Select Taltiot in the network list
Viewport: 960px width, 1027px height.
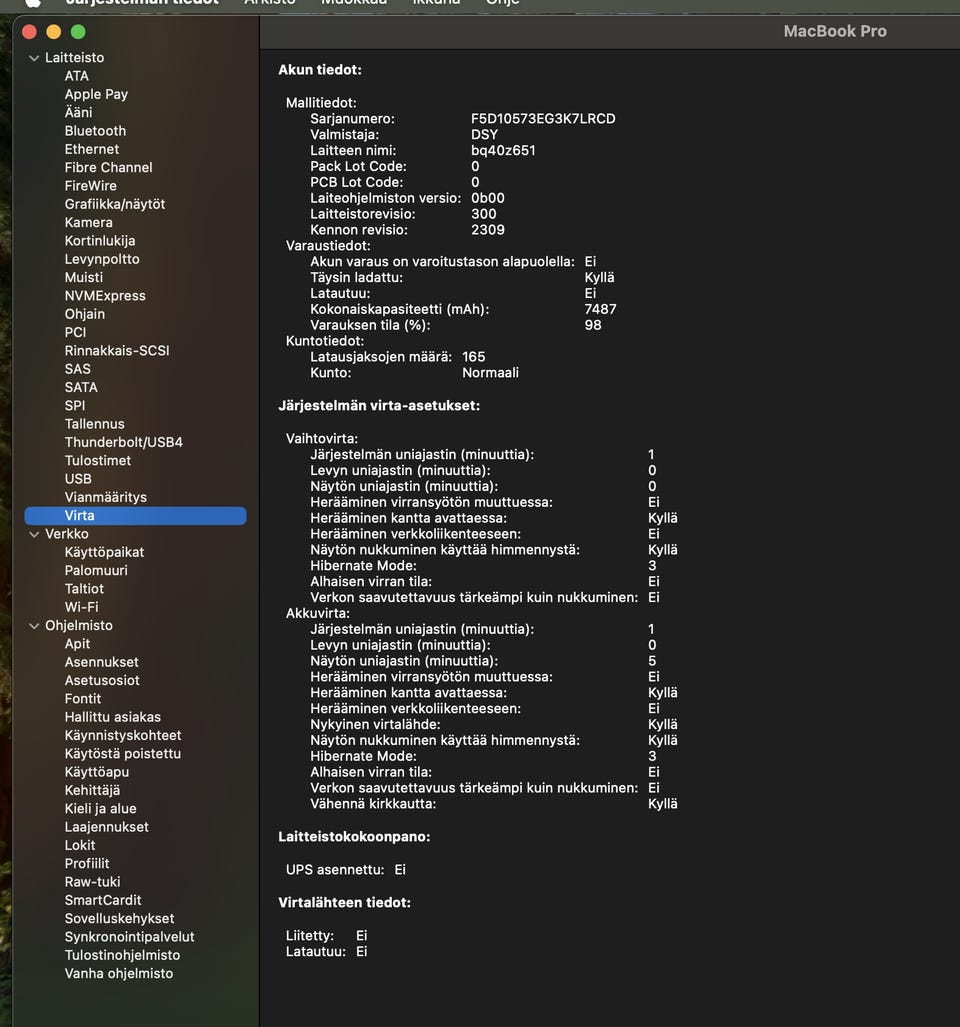point(84,589)
